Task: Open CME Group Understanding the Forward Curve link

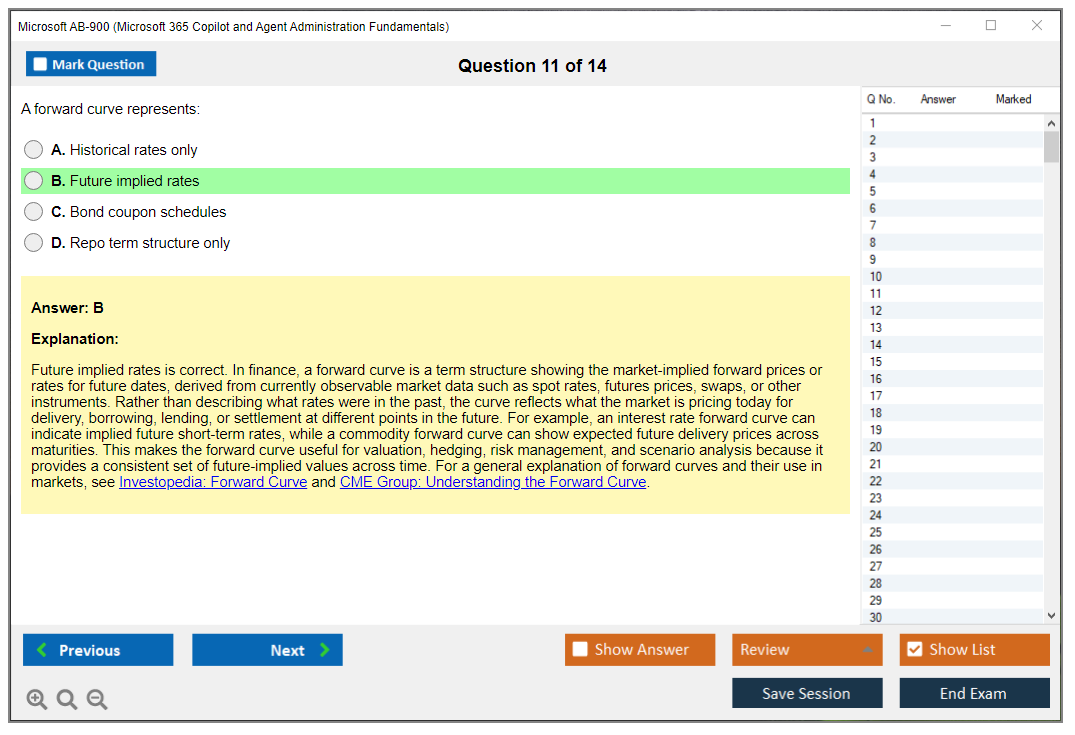Action: (x=493, y=482)
